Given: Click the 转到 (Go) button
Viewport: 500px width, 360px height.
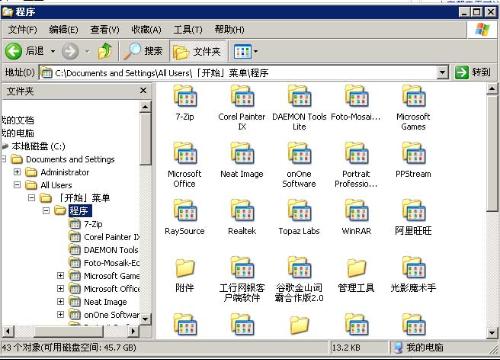Looking at the screenshot, I should pos(473,72).
